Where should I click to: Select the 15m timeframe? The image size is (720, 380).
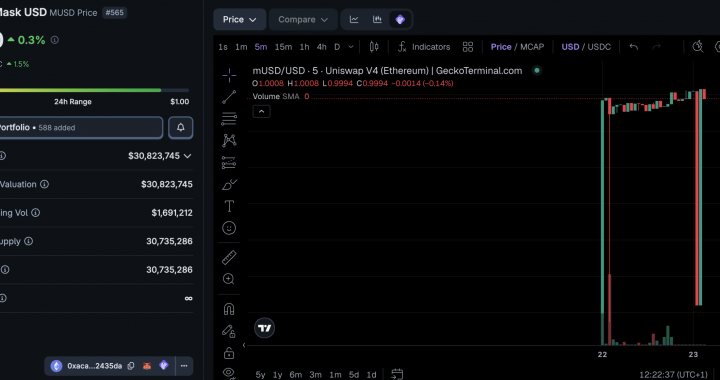(283, 47)
